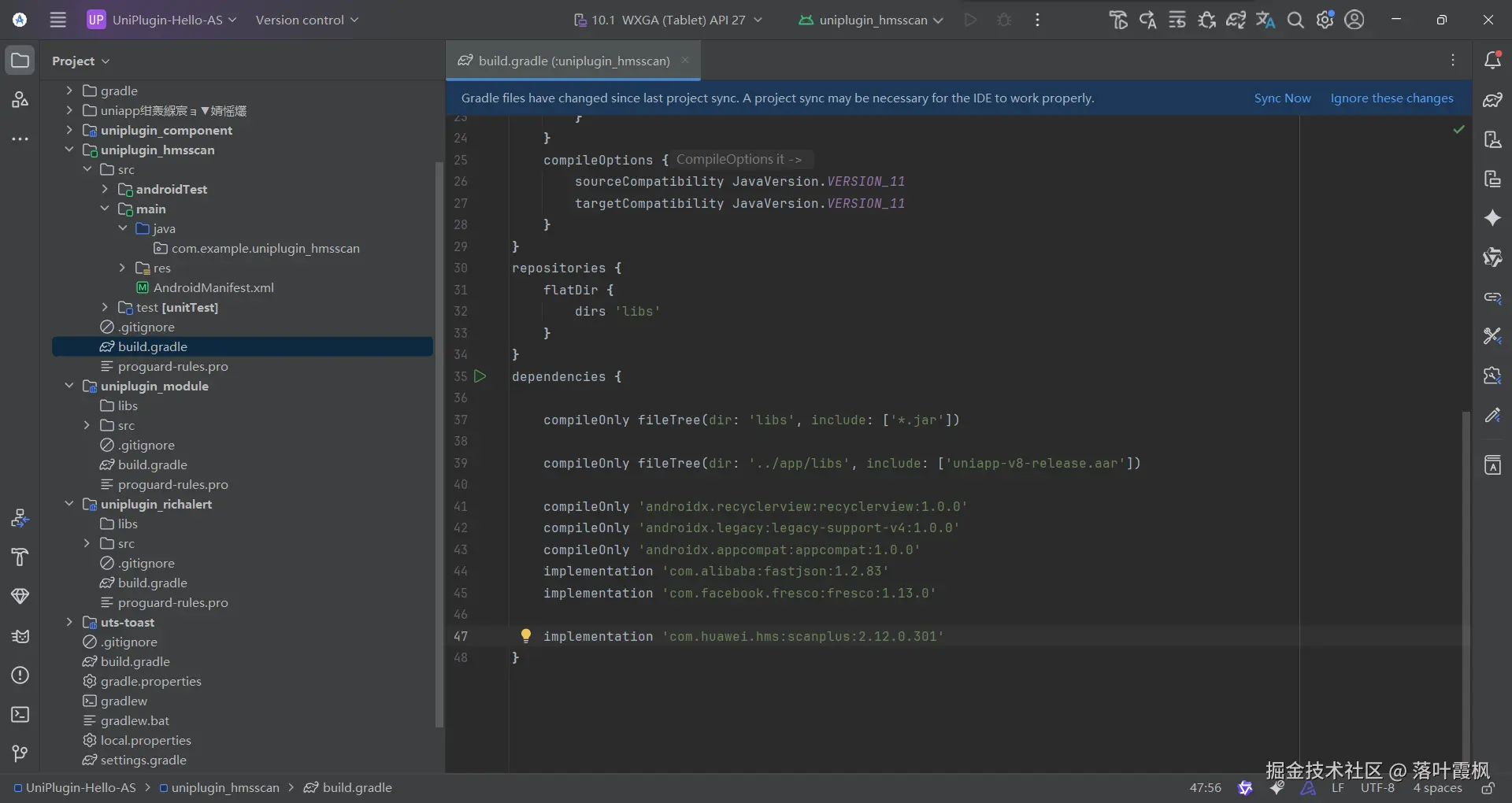Screen dimensions: 1512x803
Task: Open the Build hammer tool window
Action: (x=20, y=557)
